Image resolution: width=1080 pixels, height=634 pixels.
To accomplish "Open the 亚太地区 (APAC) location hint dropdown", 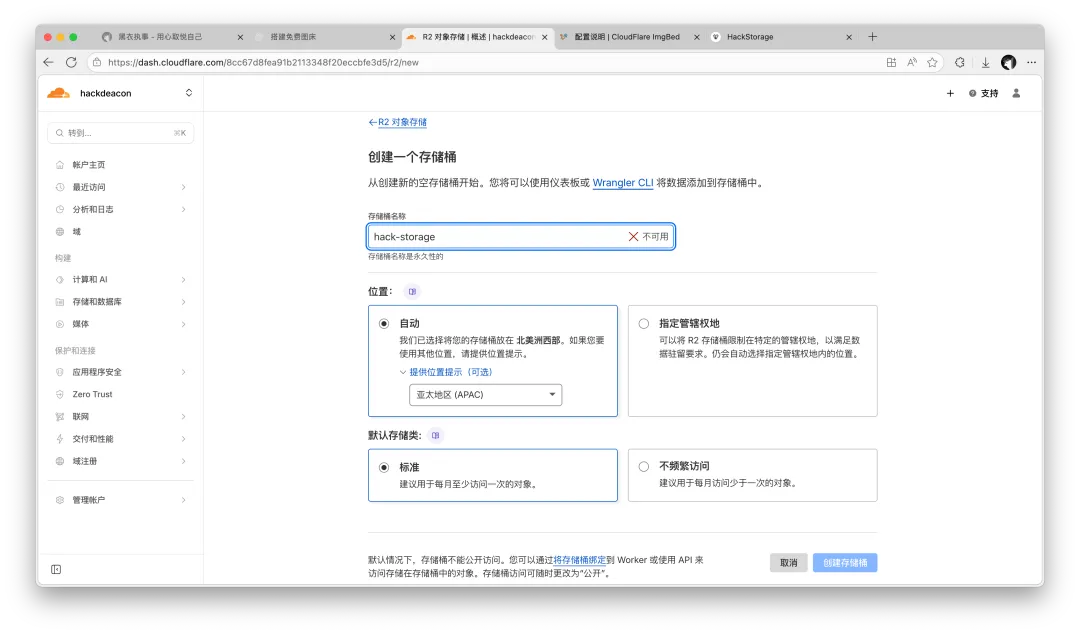I will (486, 395).
